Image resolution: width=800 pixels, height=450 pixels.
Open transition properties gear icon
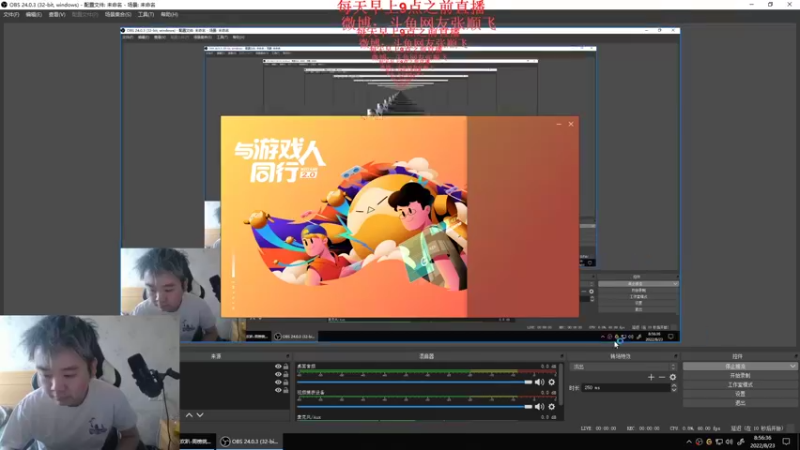tap(673, 377)
